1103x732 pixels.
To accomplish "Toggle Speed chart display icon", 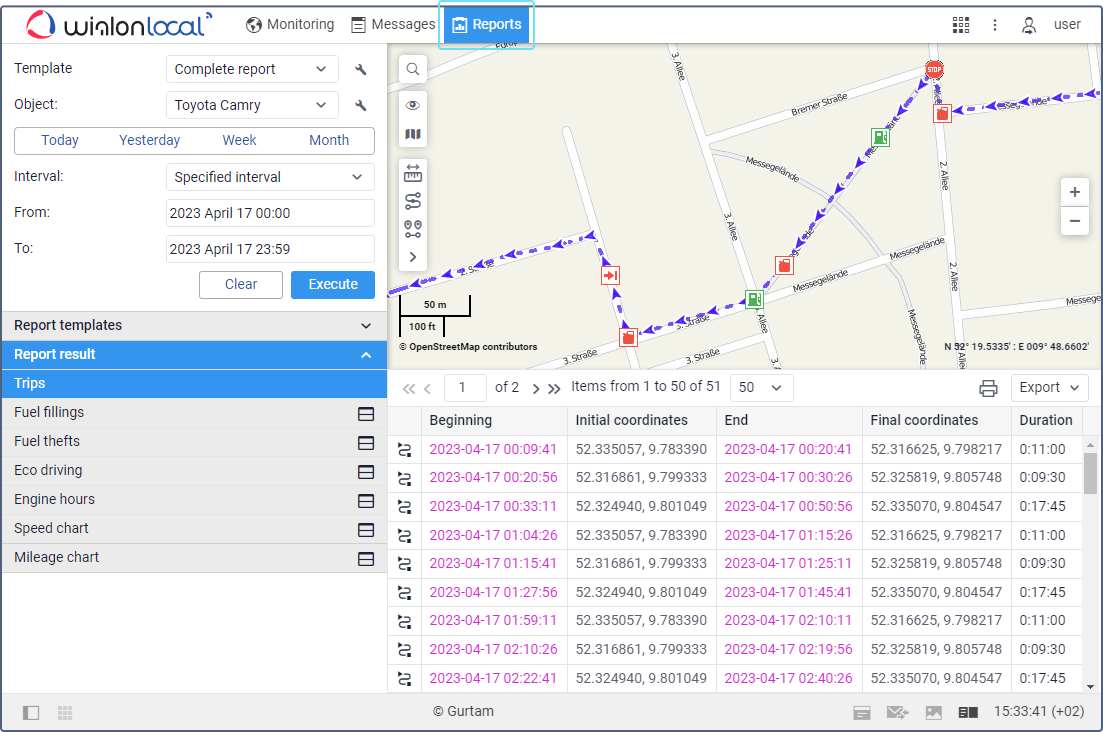I will [366, 529].
